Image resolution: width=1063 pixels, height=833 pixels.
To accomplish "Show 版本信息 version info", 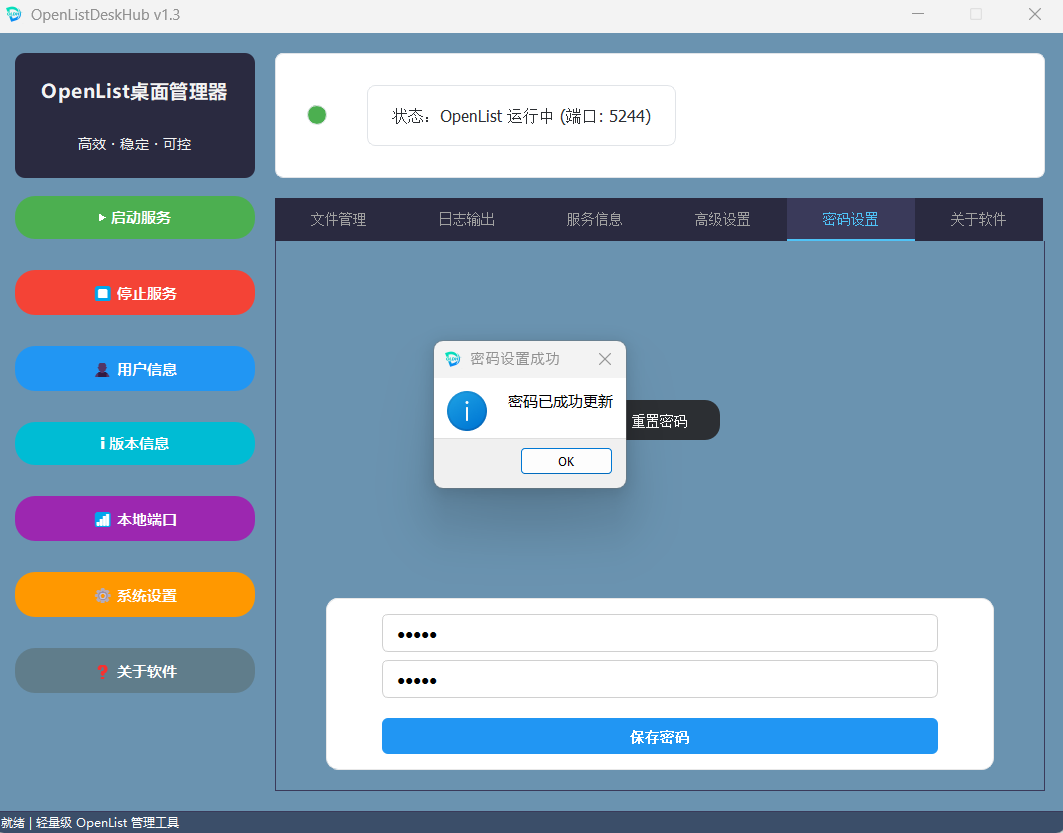I will [x=135, y=443].
